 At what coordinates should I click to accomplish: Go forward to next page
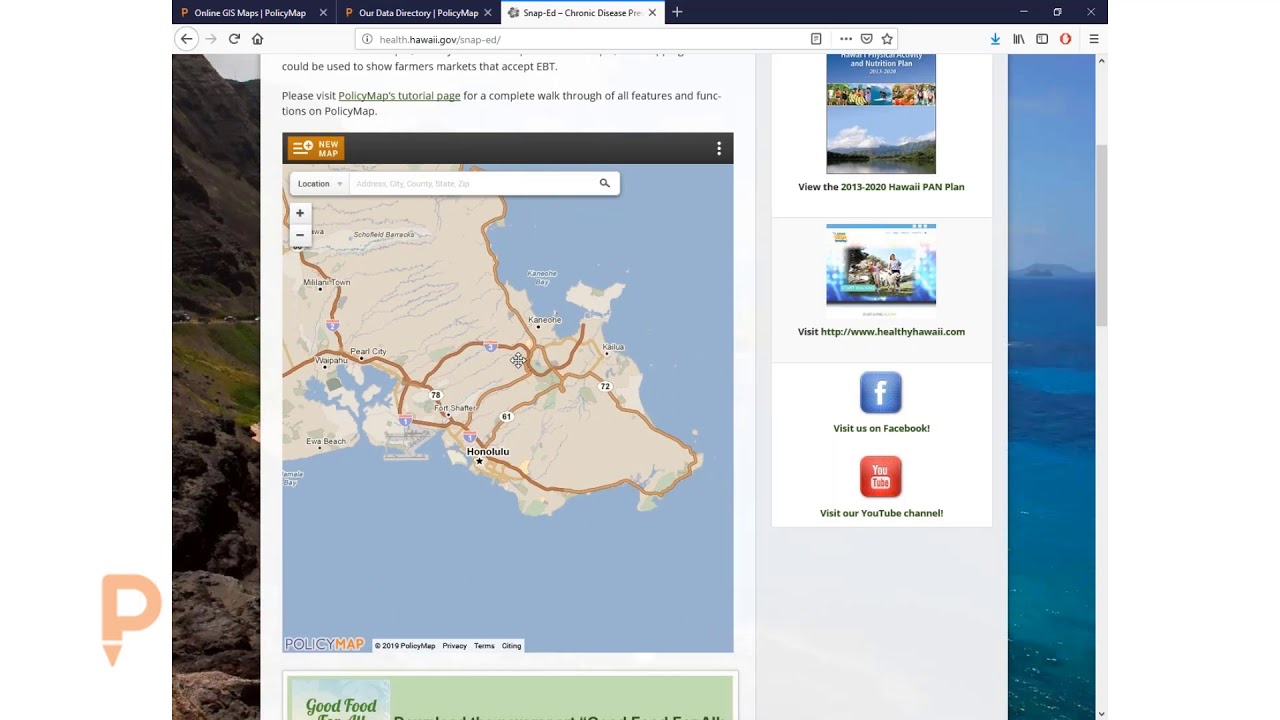click(x=210, y=39)
